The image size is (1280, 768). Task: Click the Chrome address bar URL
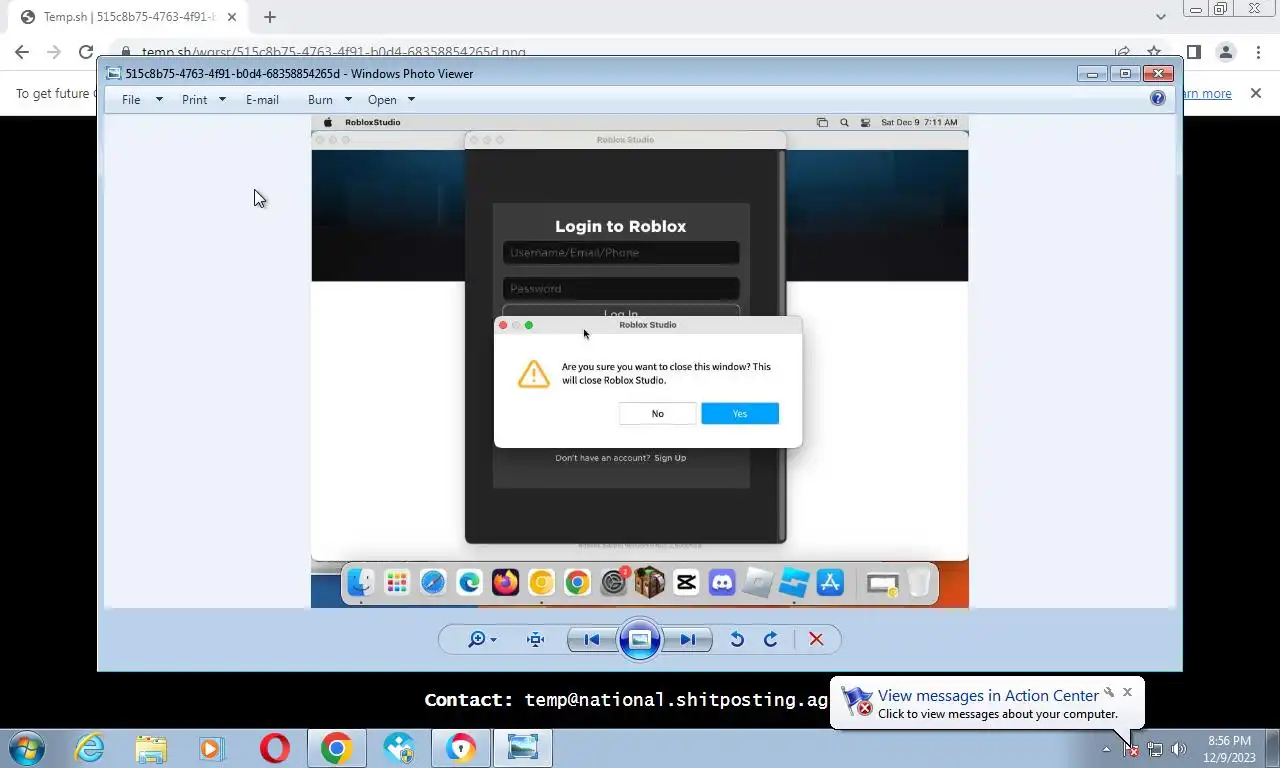[x=333, y=52]
